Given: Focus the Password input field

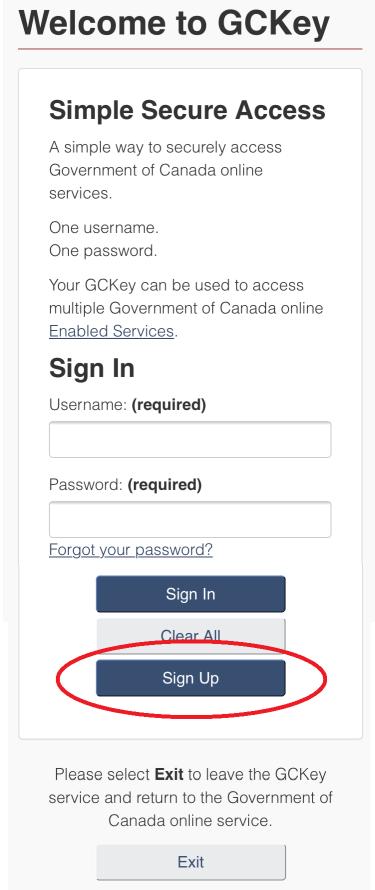Looking at the screenshot, I should click(190, 519).
